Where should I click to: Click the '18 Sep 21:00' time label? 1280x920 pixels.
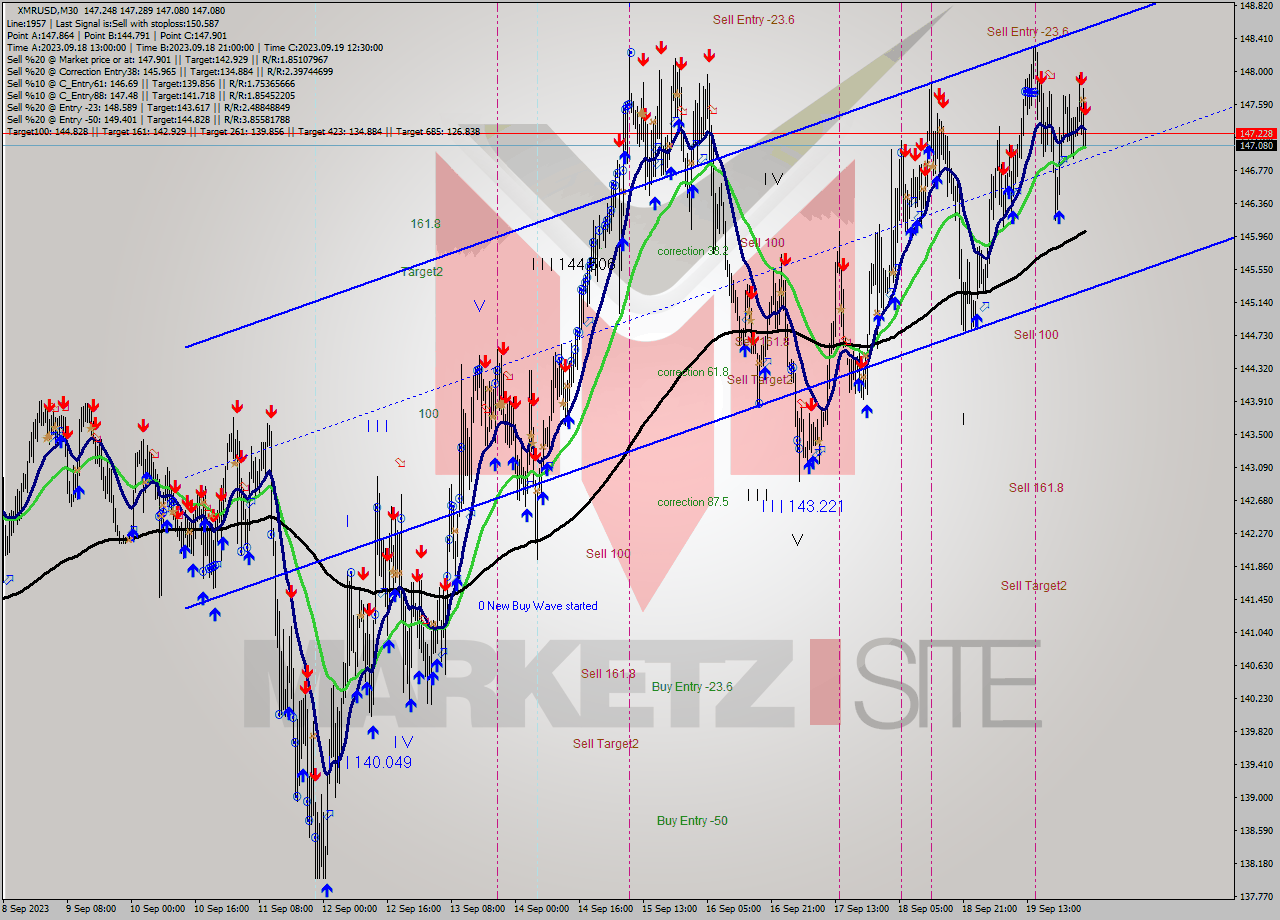coord(990,909)
